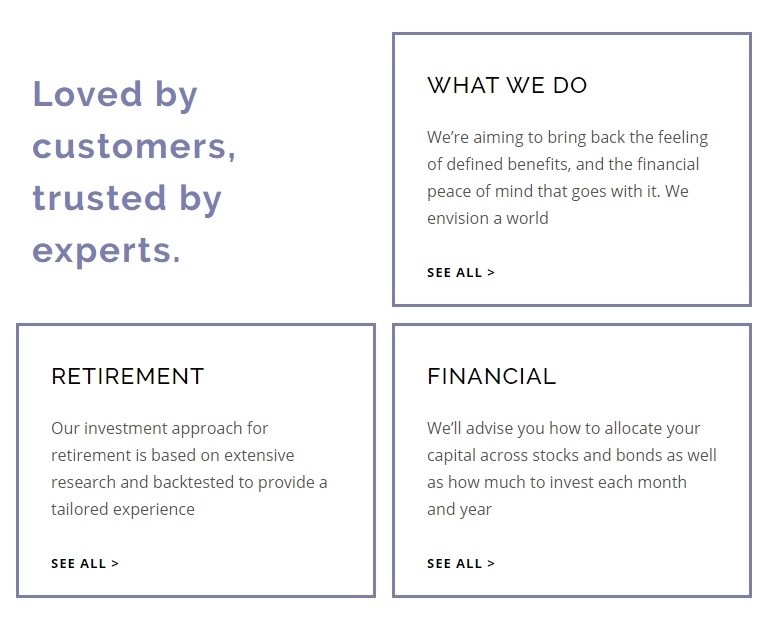Click the word 'experts.' in the headline
768x630 pixels.
(106, 251)
